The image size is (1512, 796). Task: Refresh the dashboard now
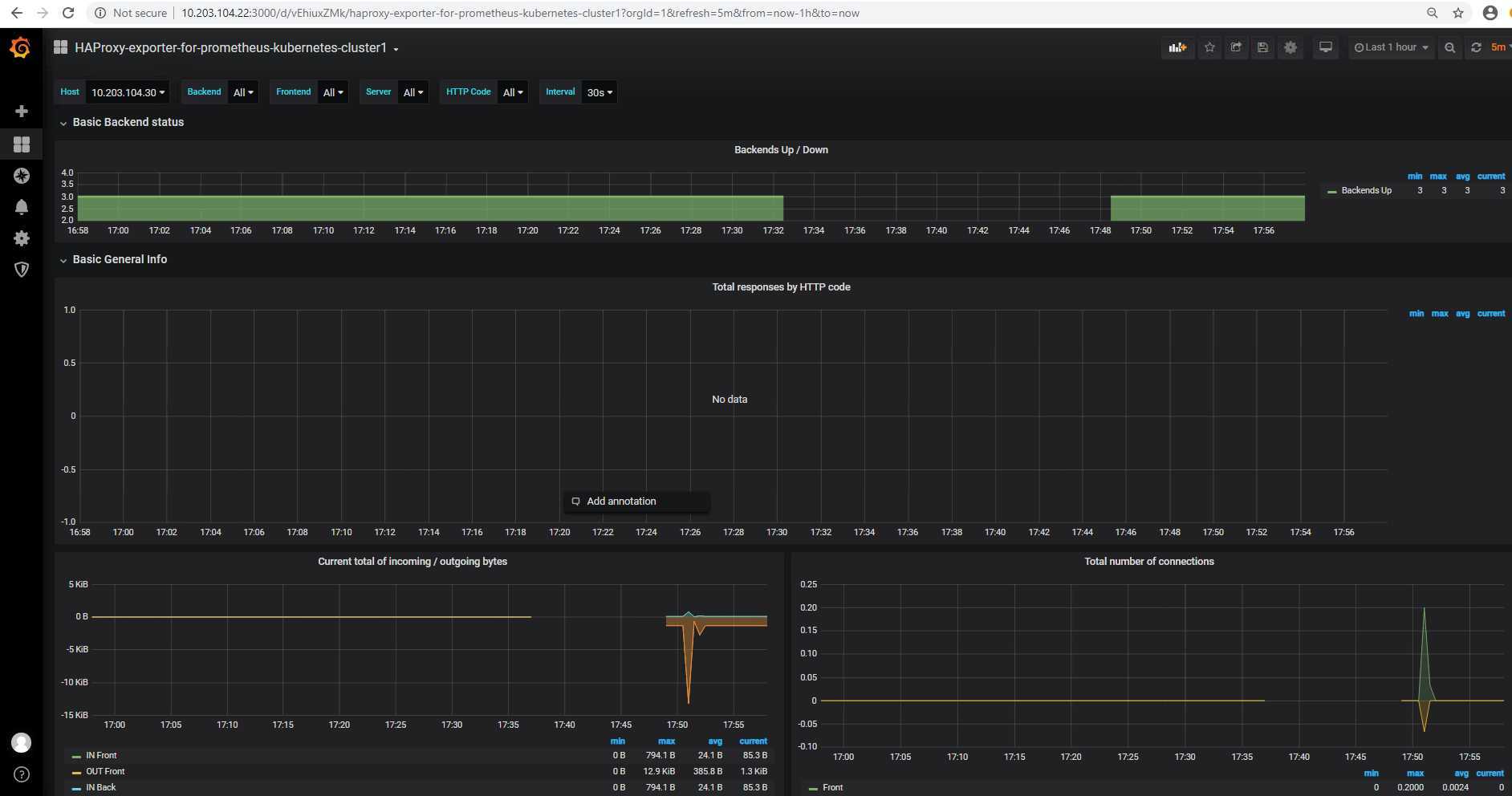point(1476,47)
